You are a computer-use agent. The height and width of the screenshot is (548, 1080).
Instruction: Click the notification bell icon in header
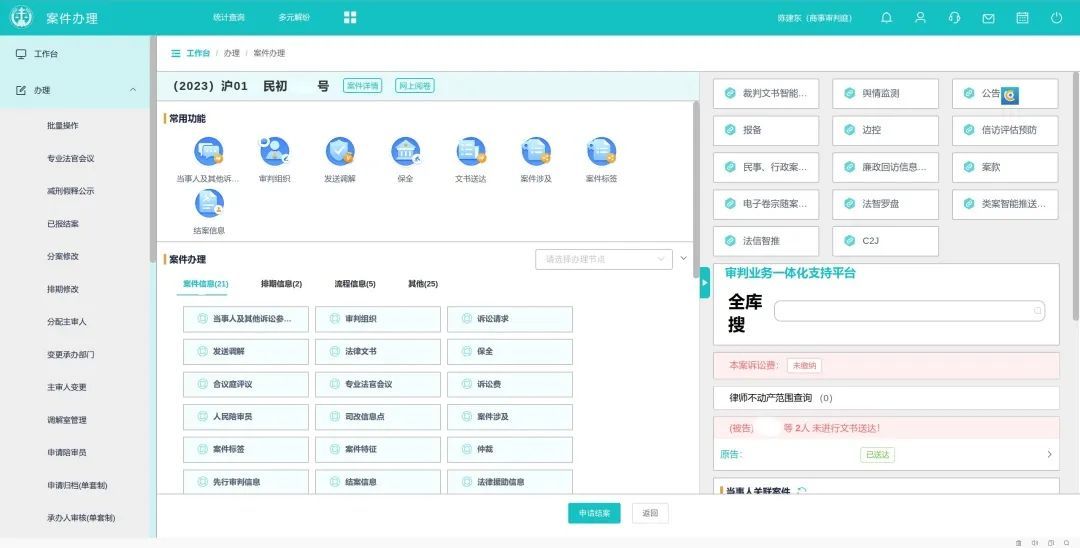pos(886,18)
